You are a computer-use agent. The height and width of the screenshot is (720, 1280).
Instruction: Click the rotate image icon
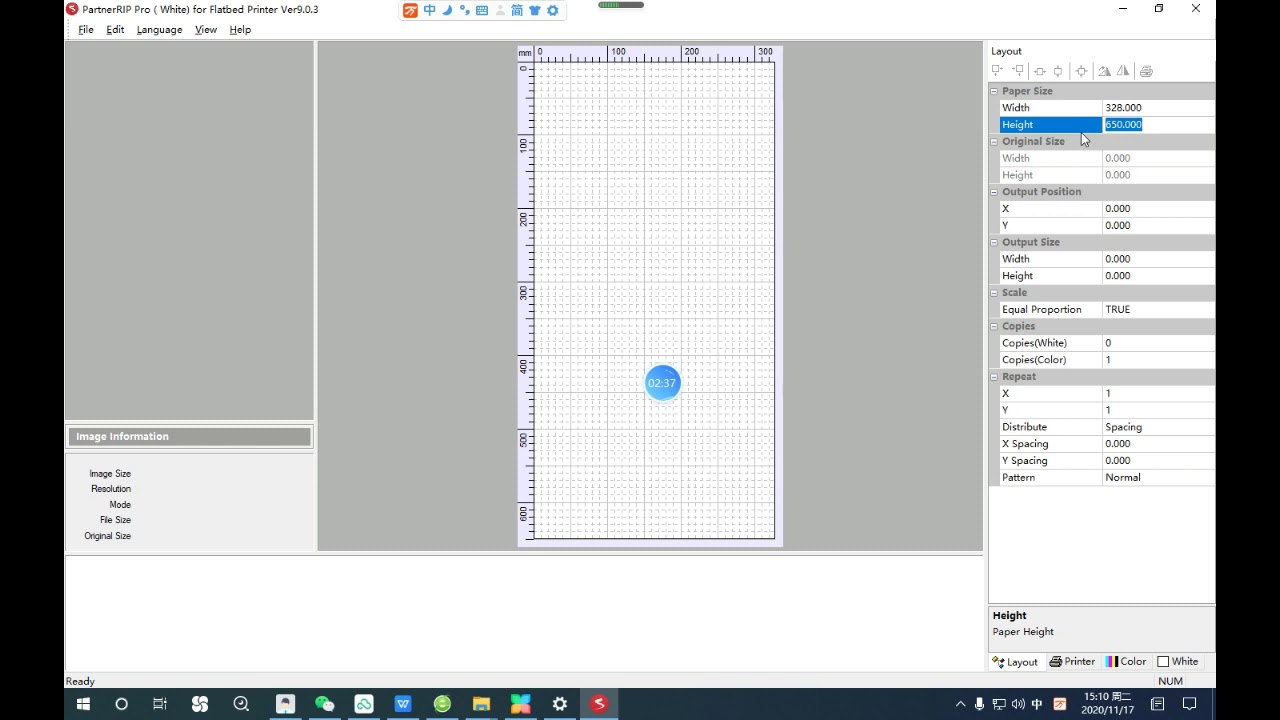point(1104,71)
